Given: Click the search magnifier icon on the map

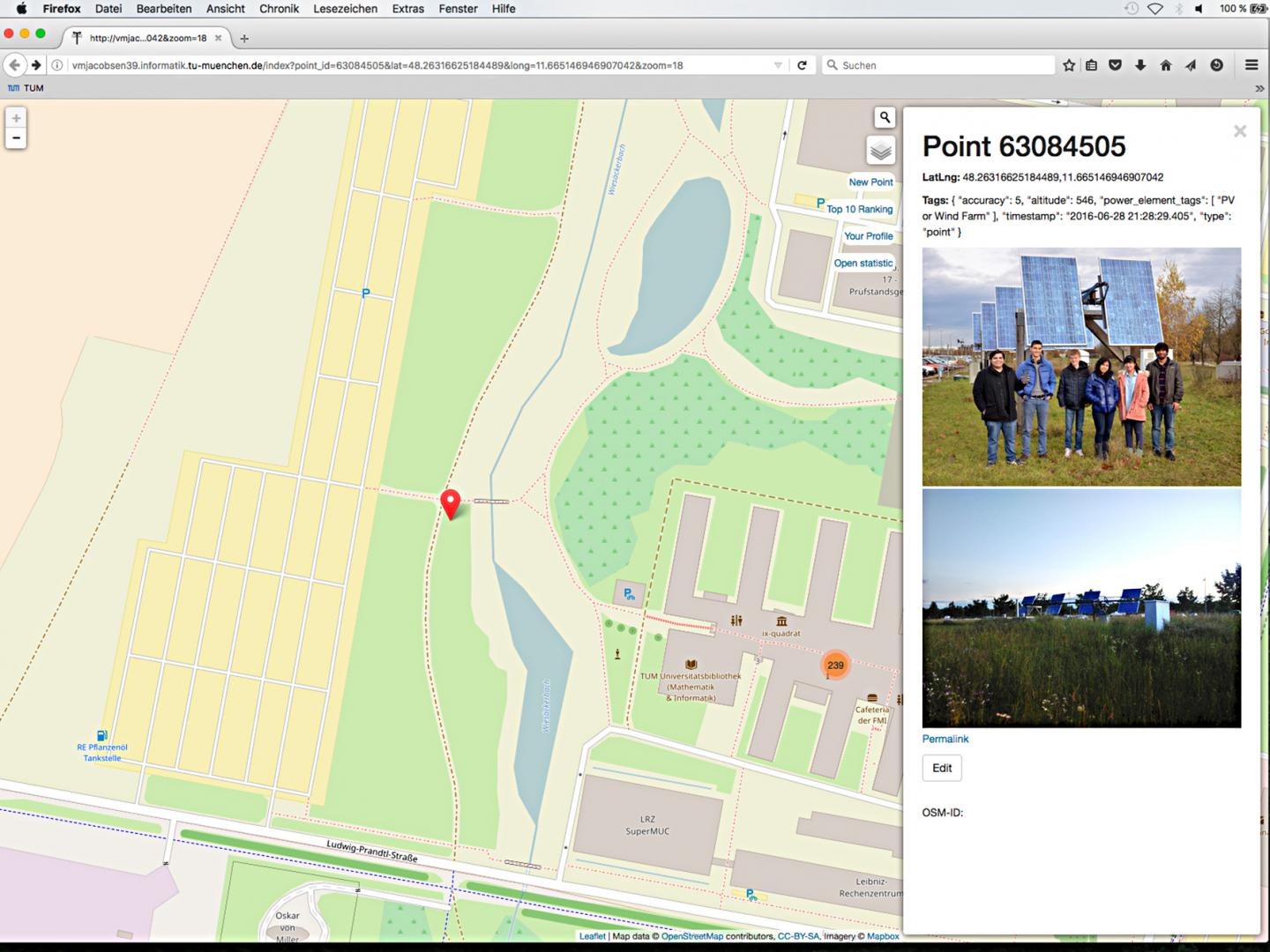Looking at the screenshot, I should pos(885,116).
